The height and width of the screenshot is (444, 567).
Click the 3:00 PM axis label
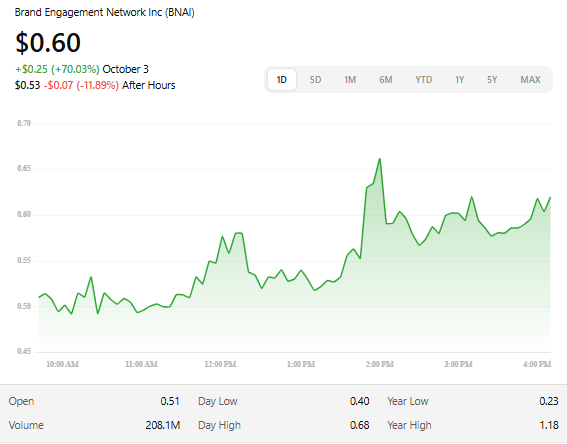459,364
